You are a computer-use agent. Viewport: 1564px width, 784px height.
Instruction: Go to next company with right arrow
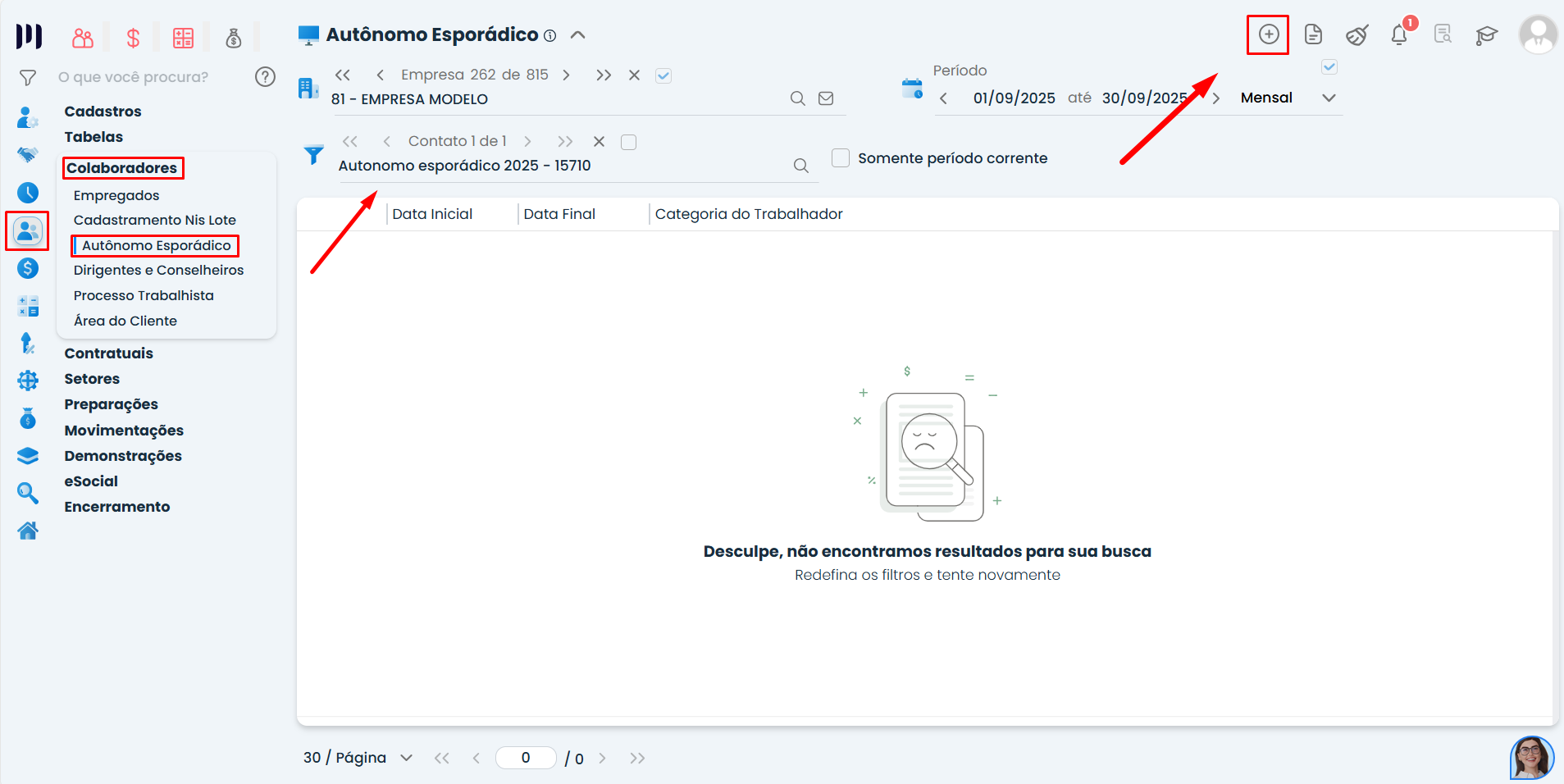[566, 75]
